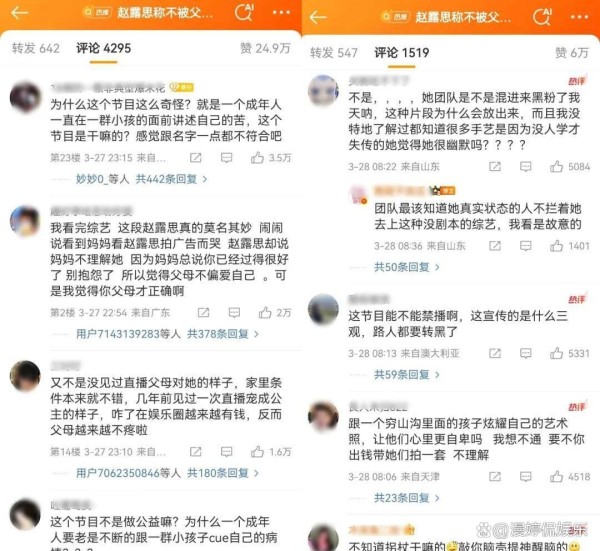
Task: Tap the reply bubble icon on 第2楼 comment
Action: pyautogui.click(x=234, y=313)
